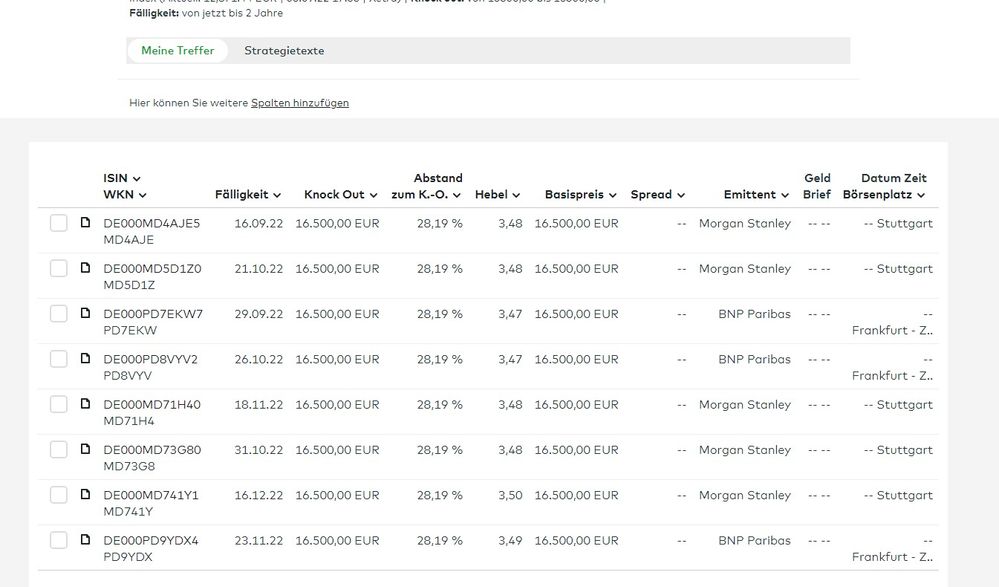Sort by Knock Out column header
Screen dimensions: 999x587
(x=341, y=195)
